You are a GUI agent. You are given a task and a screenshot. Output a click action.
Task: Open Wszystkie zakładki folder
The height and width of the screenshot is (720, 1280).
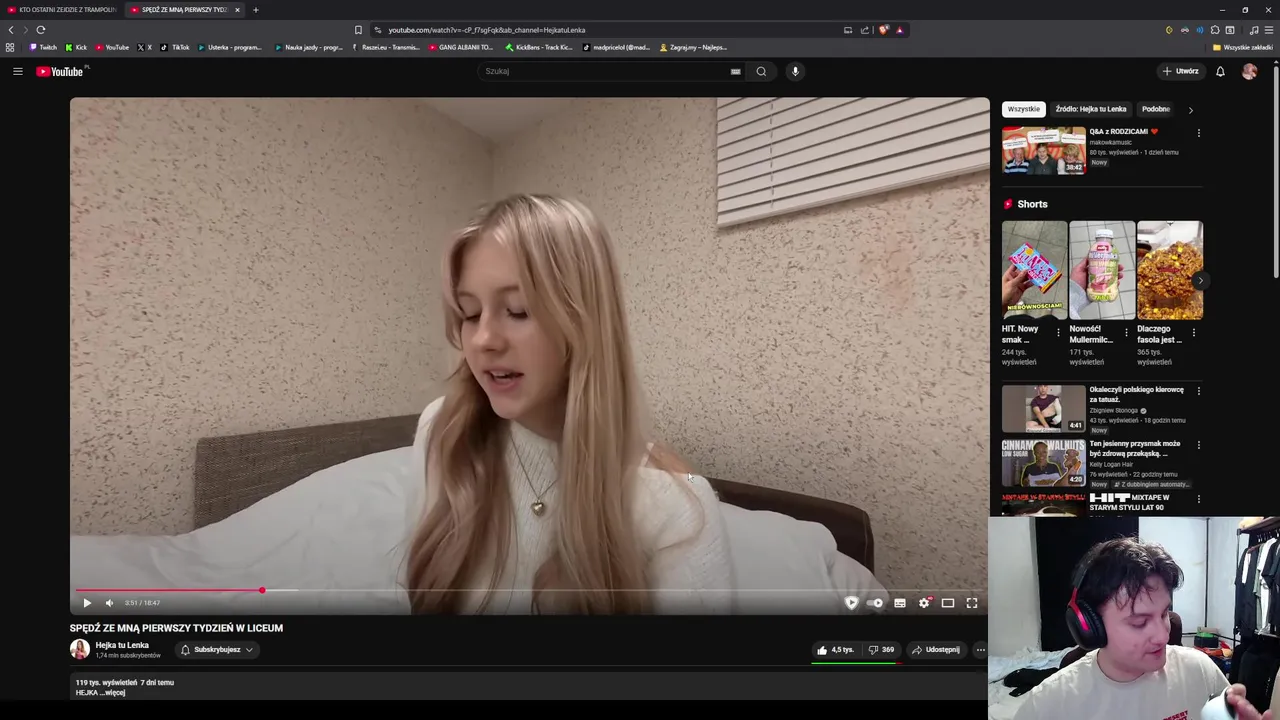click(x=1243, y=47)
